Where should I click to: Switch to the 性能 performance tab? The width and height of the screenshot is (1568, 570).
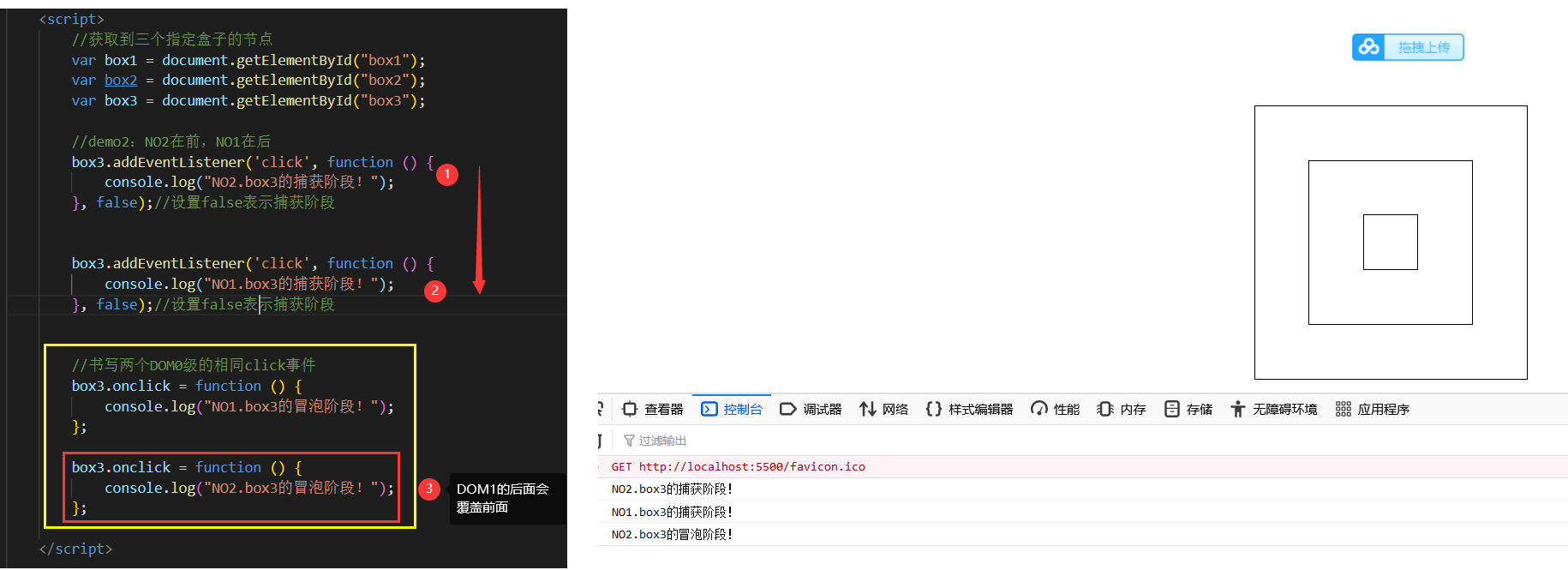(1055, 409)
